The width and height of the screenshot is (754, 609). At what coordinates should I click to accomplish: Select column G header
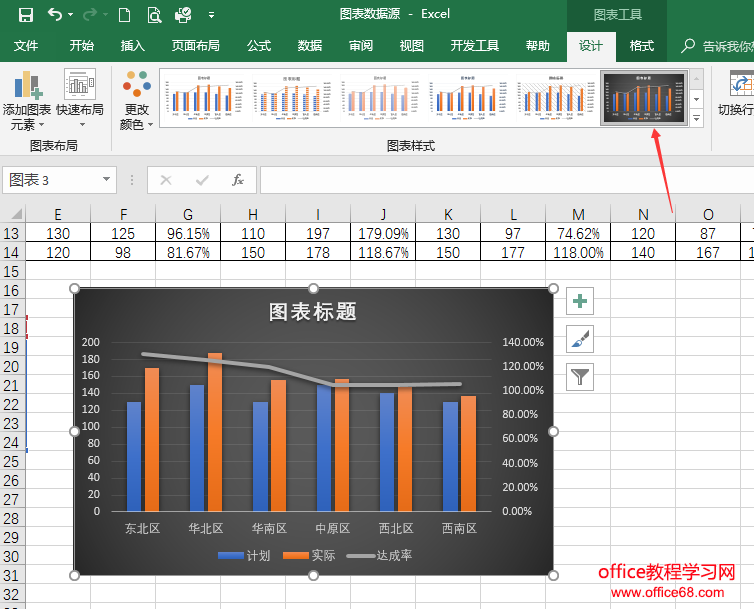(x=188, y=214)
